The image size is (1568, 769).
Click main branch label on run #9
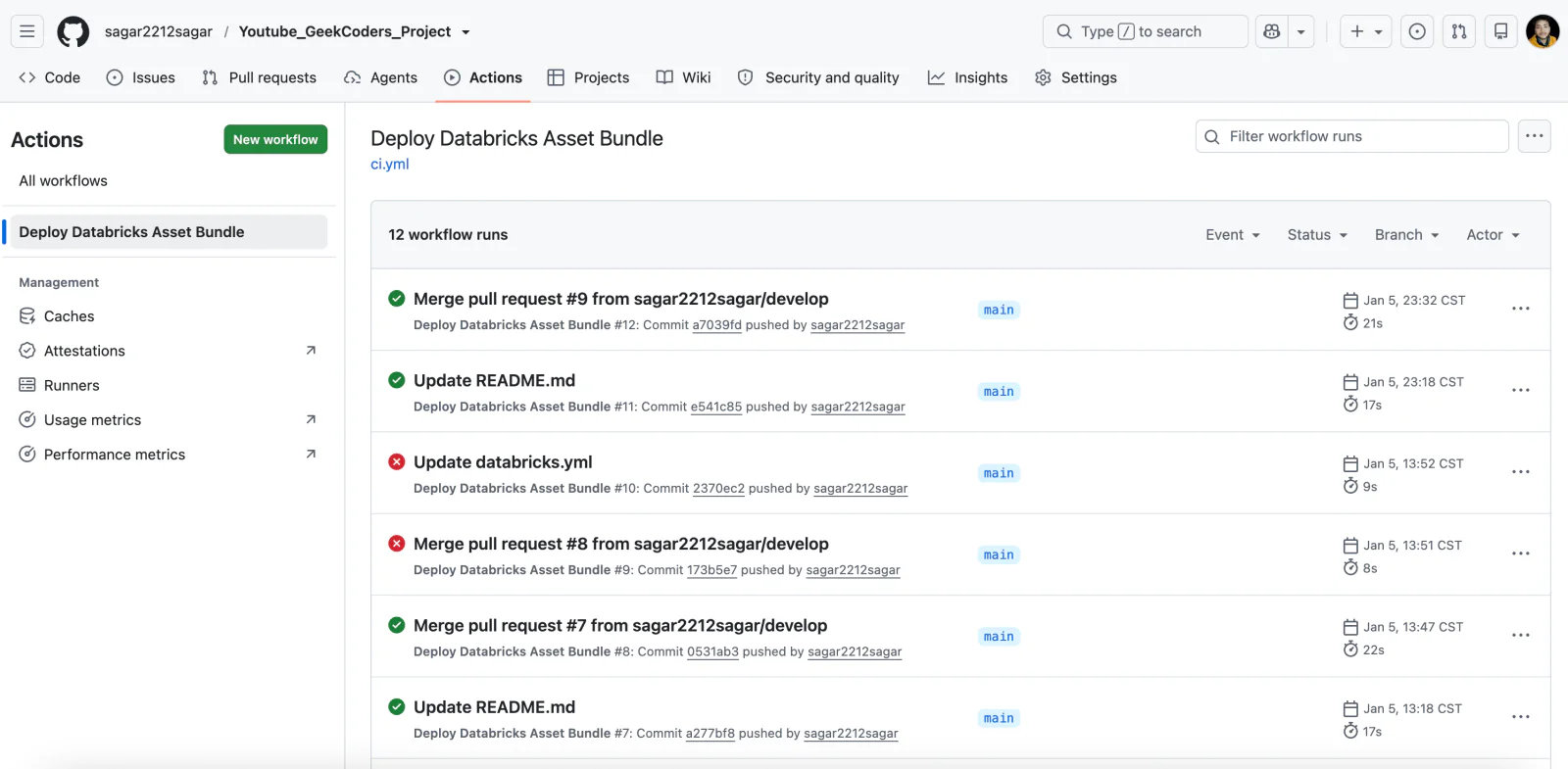tap(999, 554)
